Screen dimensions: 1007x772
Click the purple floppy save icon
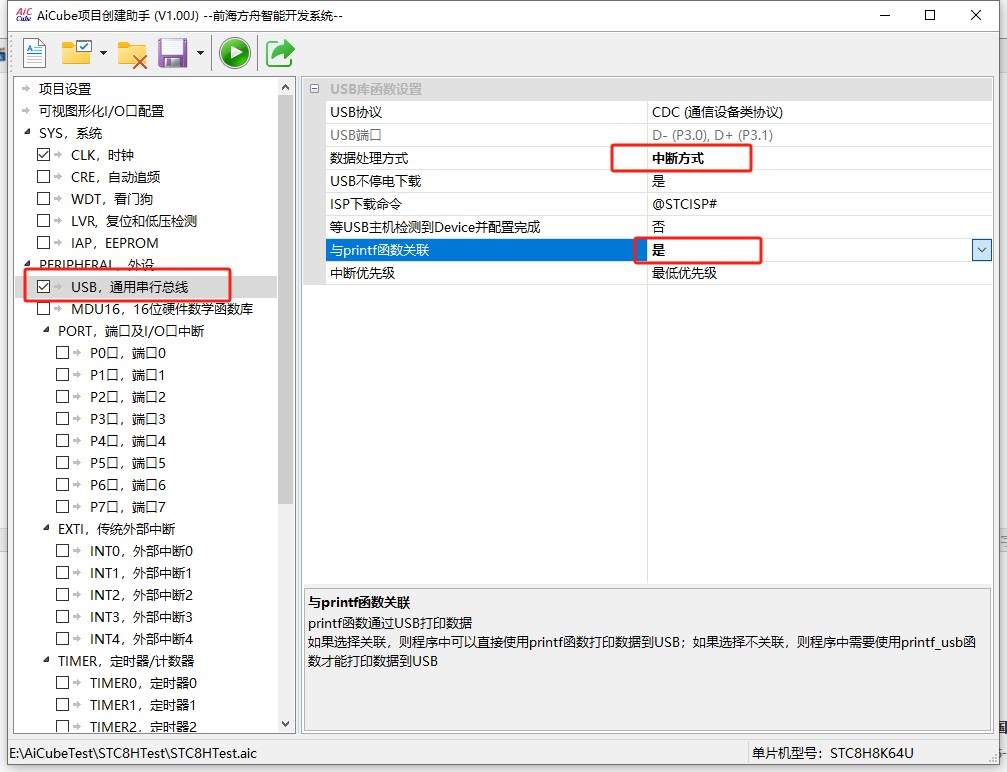point(174,53)
